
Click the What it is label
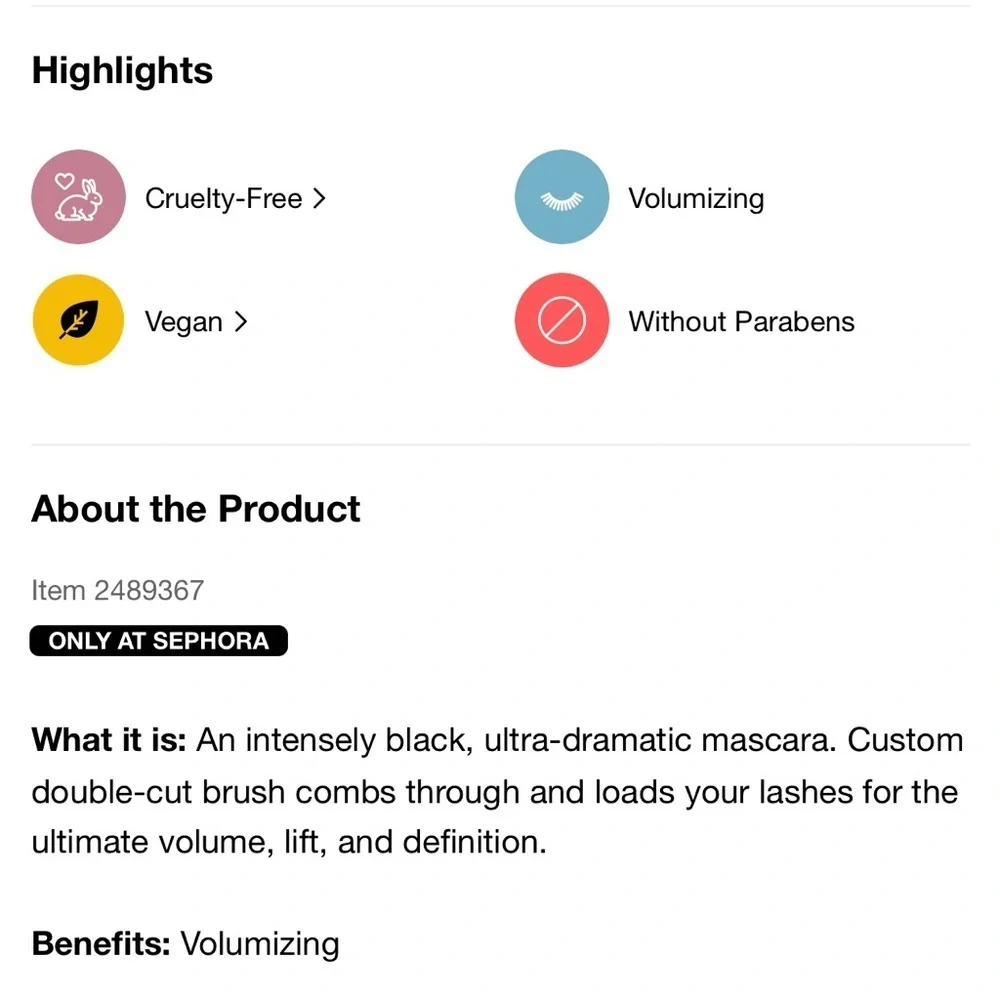[x=108, y=740]
